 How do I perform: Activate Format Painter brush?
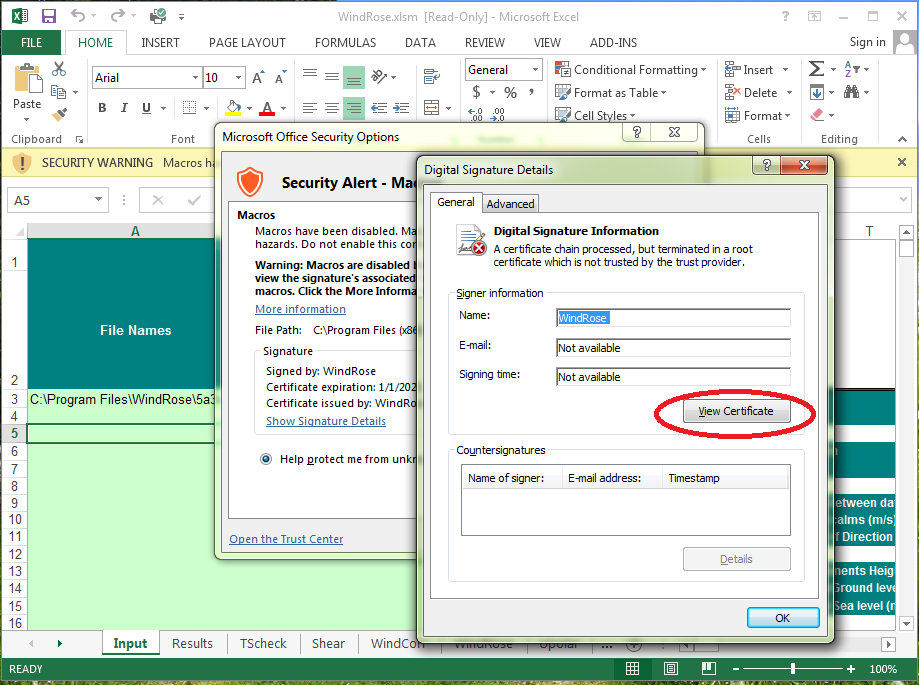59,114
